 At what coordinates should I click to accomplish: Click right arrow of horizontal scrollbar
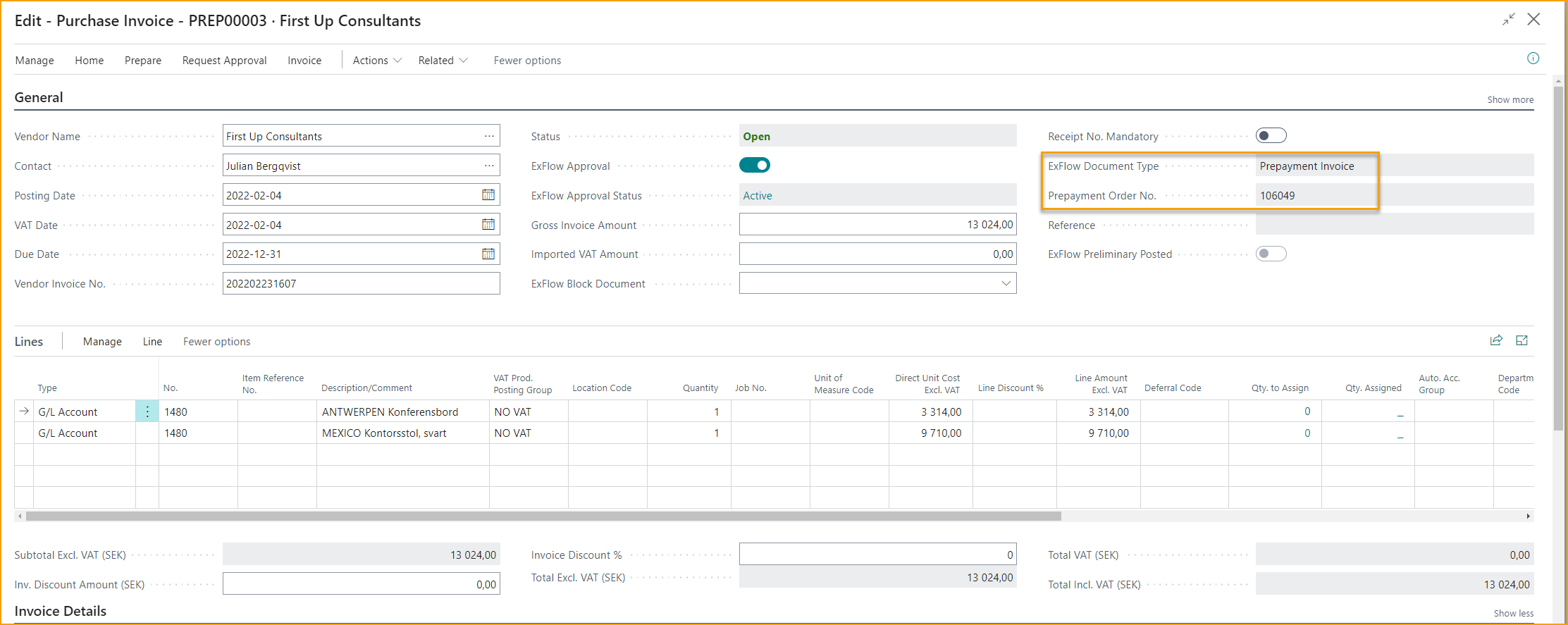pos(1528,516)
